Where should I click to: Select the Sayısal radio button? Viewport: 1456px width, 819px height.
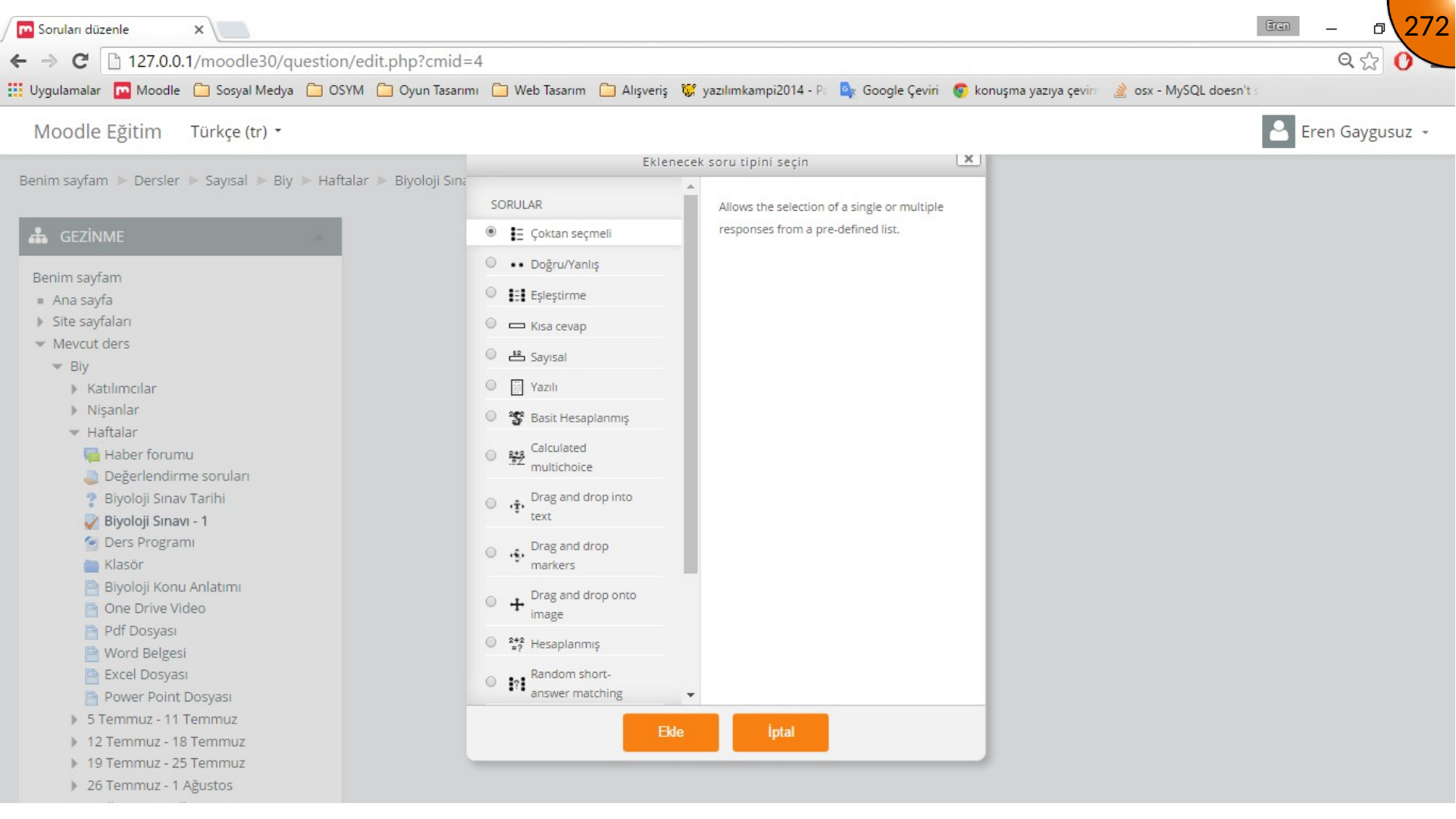(491, 355)
